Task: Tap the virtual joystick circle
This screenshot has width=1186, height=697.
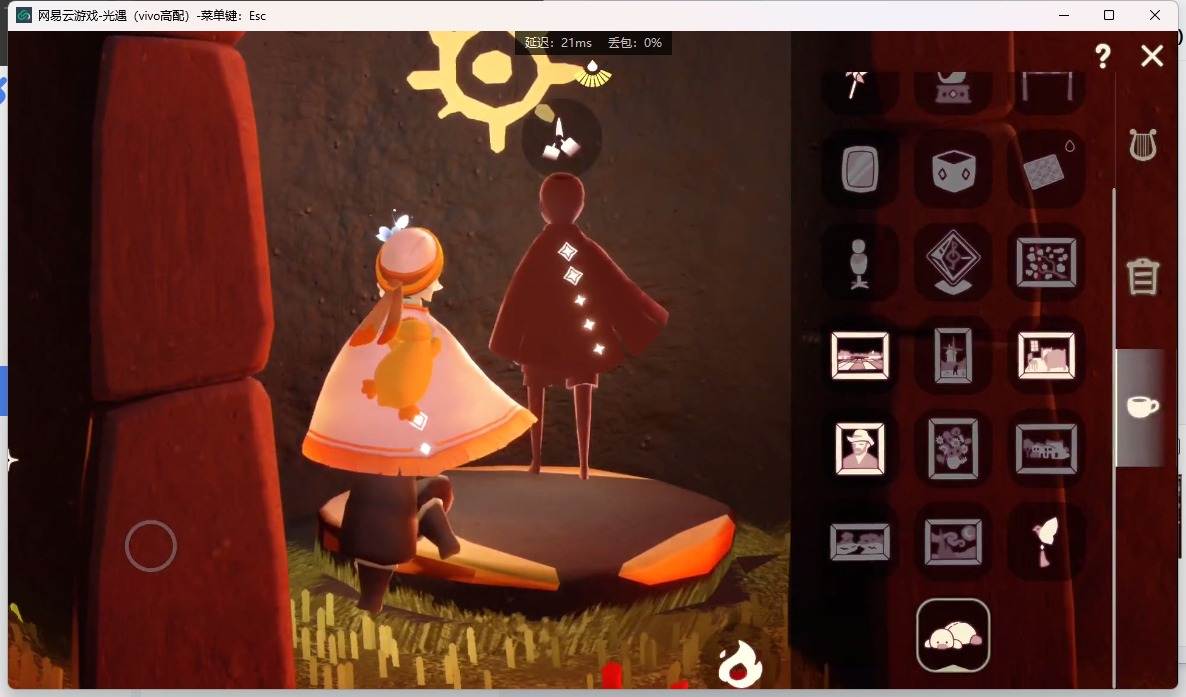Action: (x=151, y=546)
